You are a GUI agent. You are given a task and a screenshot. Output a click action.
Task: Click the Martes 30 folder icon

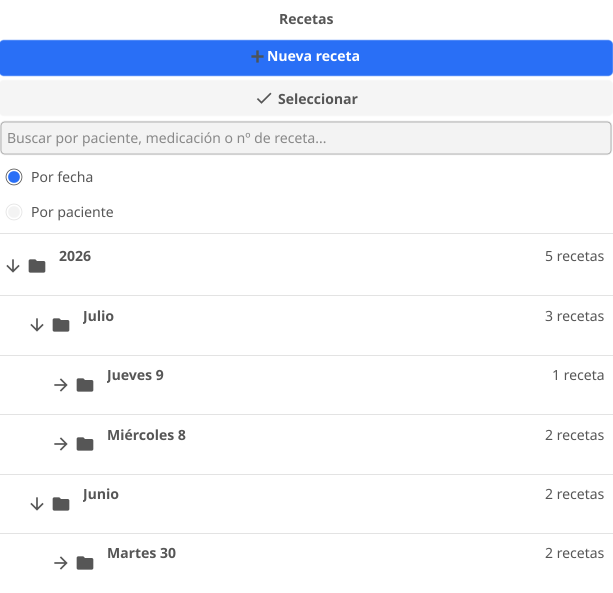pos(85,563)
